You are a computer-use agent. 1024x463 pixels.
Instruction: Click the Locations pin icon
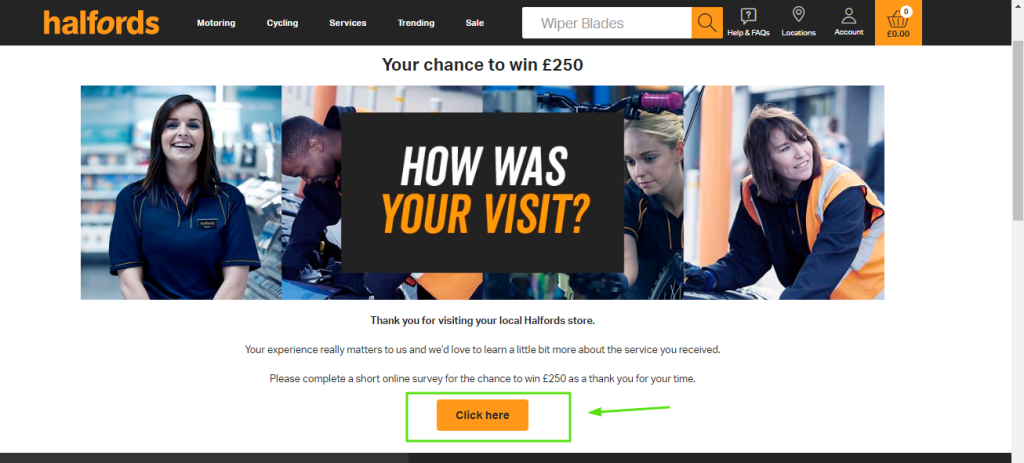click(x=798, y=14)
